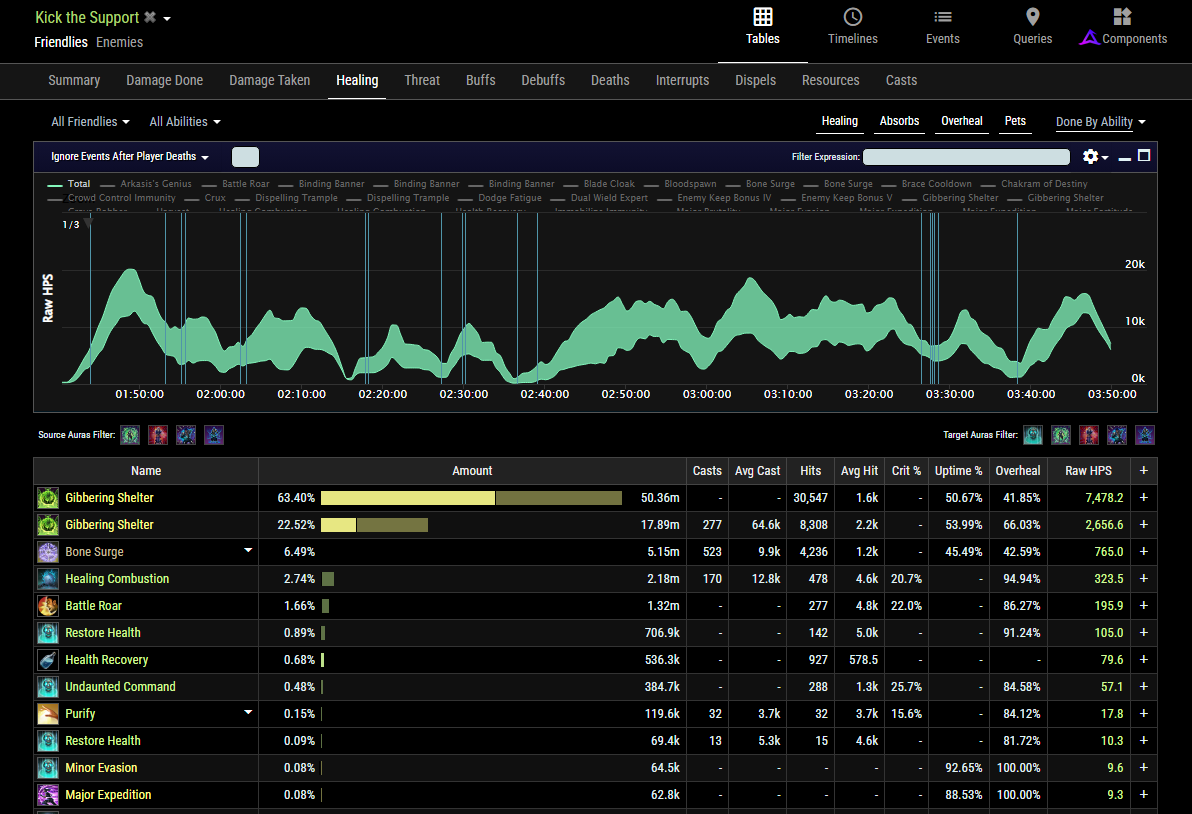Click the Battle Roar ability icon

tap(48, 606)
